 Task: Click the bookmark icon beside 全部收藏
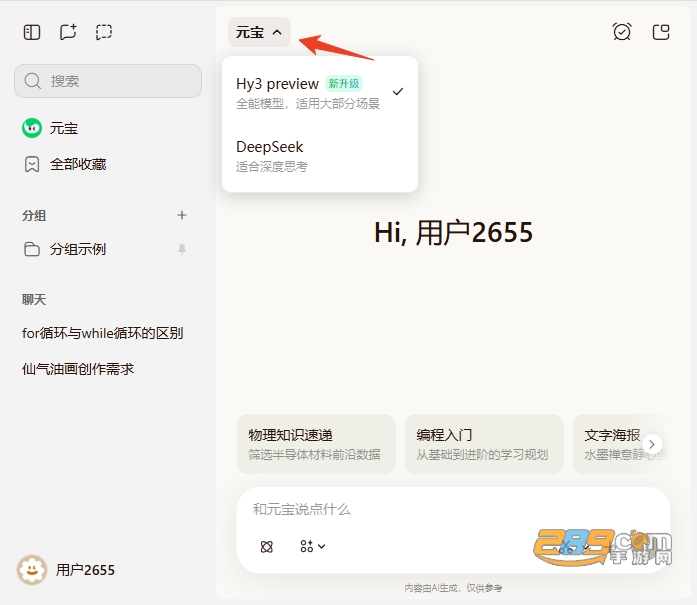[x=32, y=164]
